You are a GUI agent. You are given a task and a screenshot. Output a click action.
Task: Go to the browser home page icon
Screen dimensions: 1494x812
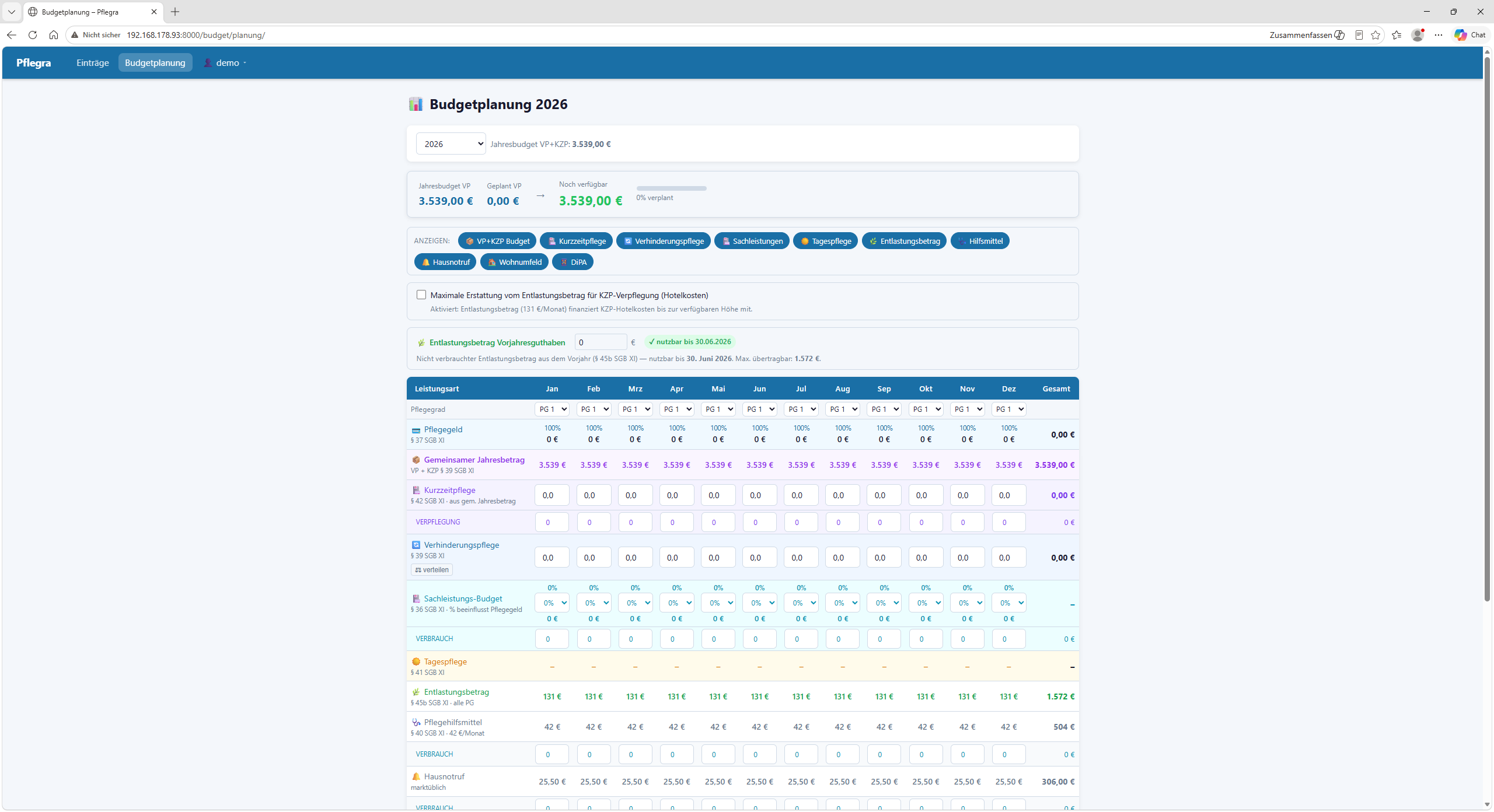pyautogui.click(x=54, y=35)
